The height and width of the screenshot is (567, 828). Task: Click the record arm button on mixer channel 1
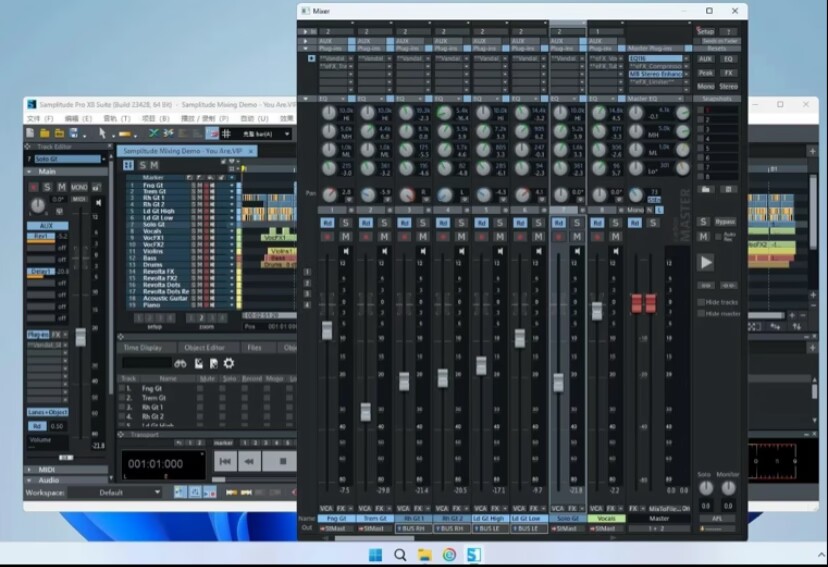point(327,237)
